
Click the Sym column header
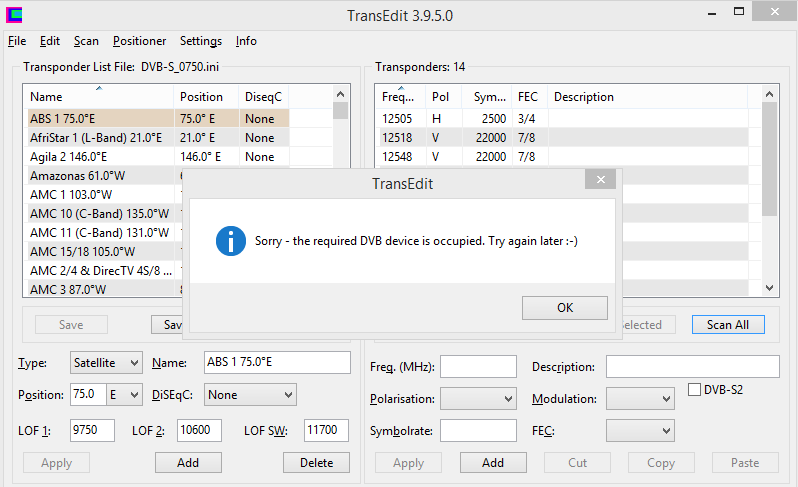coord(487,97)
